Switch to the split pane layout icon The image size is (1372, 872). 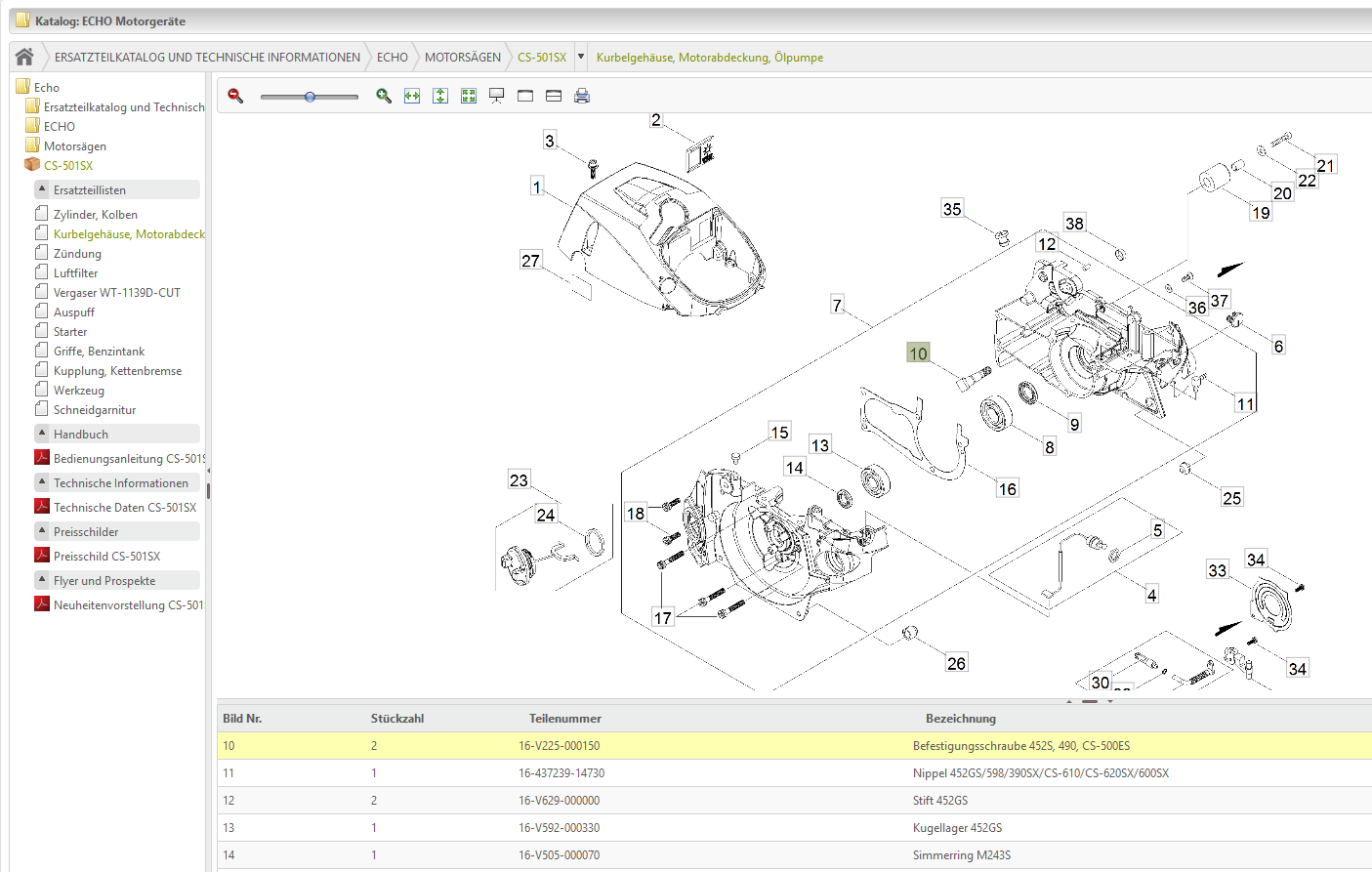(554, 96)
